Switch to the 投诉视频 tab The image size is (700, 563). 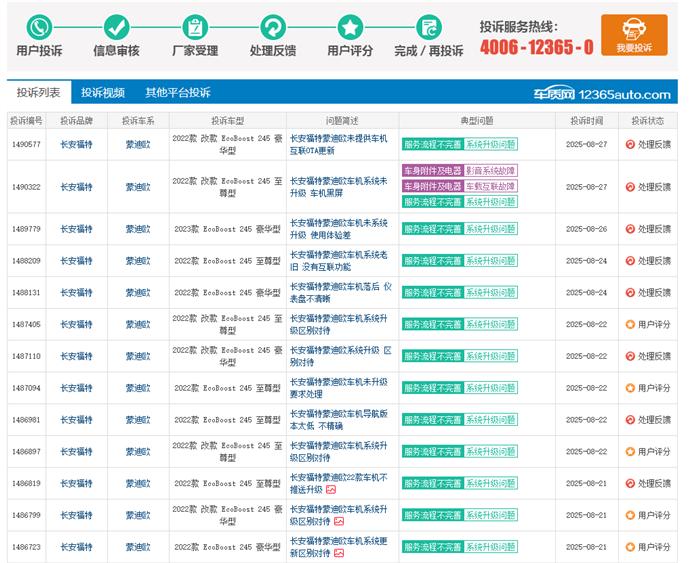[103, 92]
